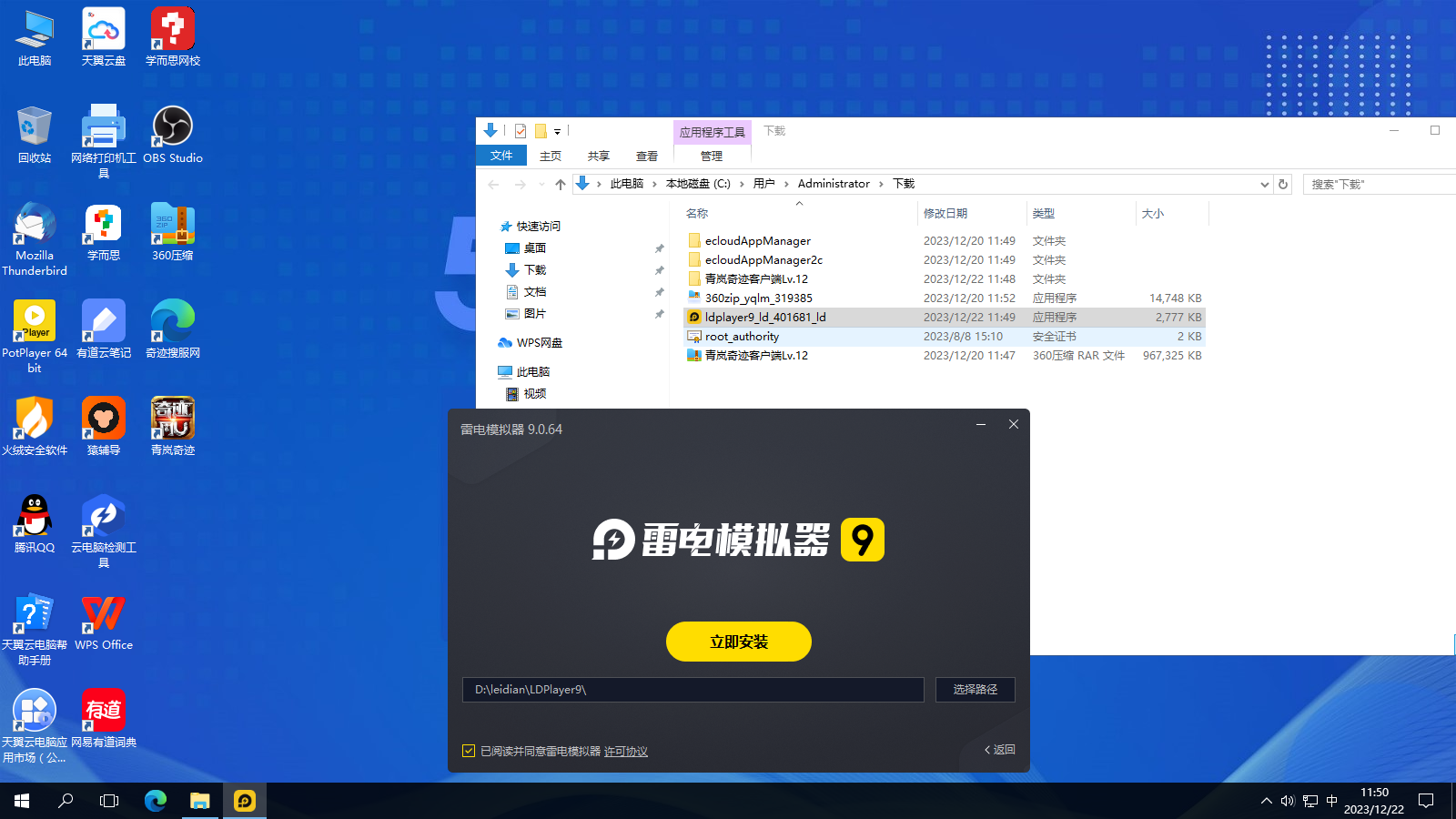The width and height of the screenshot is (1456, 819).
Task: Select the ecloudAppManager2c folder
Action: tap(764, 260)
